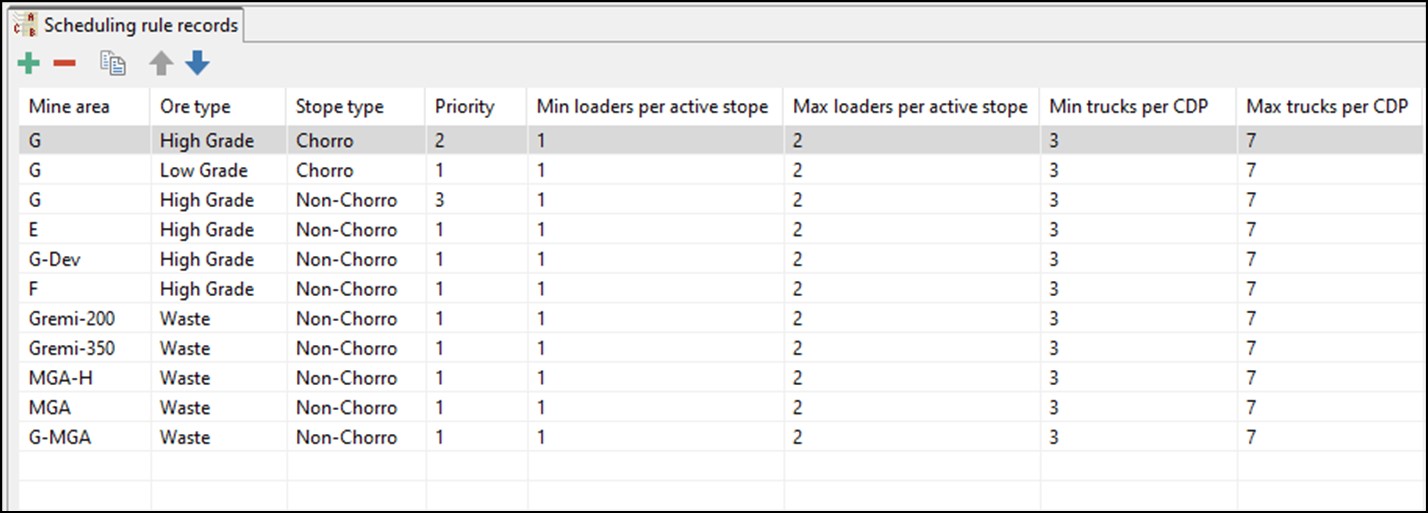1428x513 pixels.
Task: Select the Scheduling rule records tab
Action: [140, 25]
